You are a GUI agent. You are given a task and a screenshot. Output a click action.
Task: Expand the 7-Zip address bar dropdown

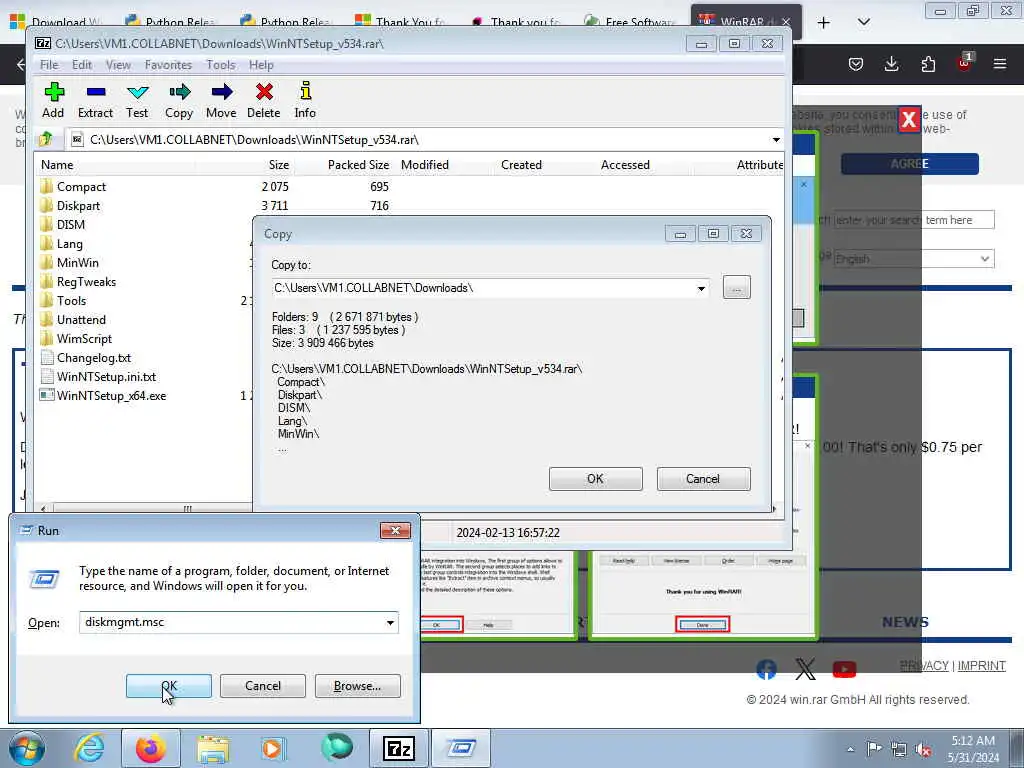coord(776,140)
